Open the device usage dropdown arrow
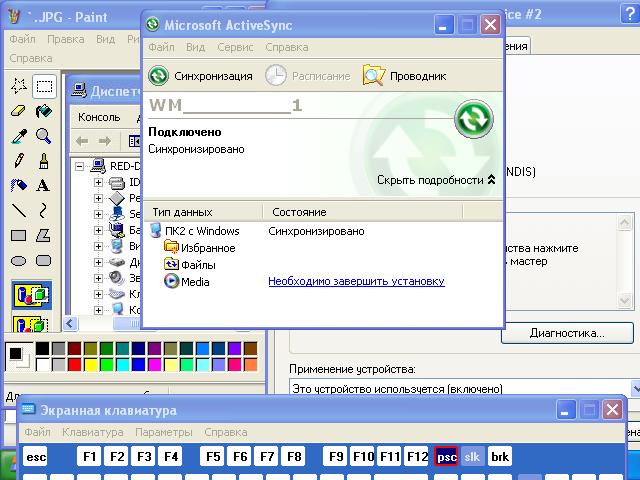The height and width of the screenshot is (480, 640). click(635, 388)
